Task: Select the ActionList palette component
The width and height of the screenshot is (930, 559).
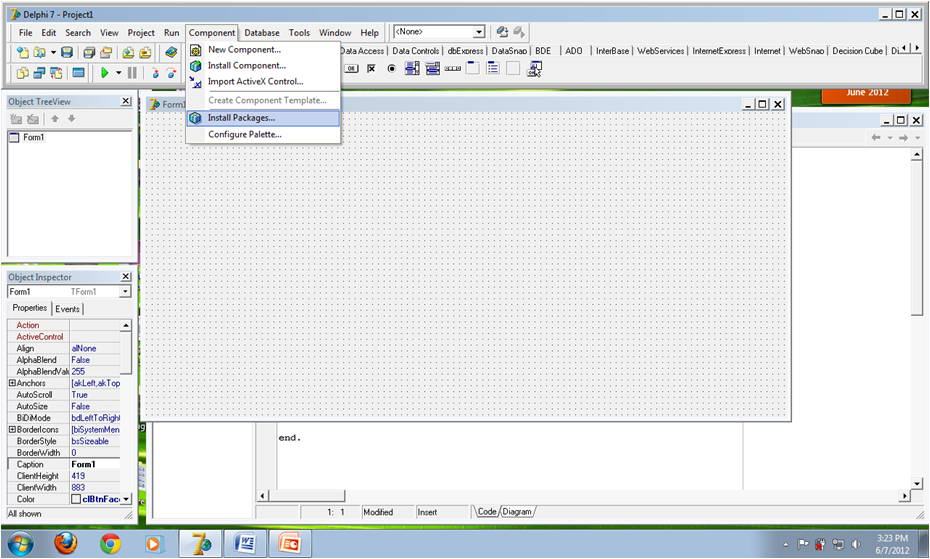Action: point(534,69)
